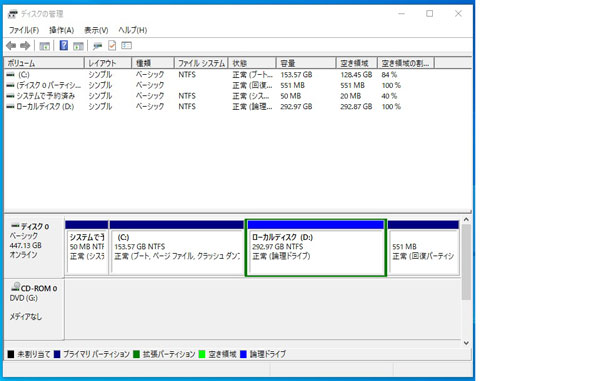Click the drive icon beside システムで予約済み row

coord(11,96)
